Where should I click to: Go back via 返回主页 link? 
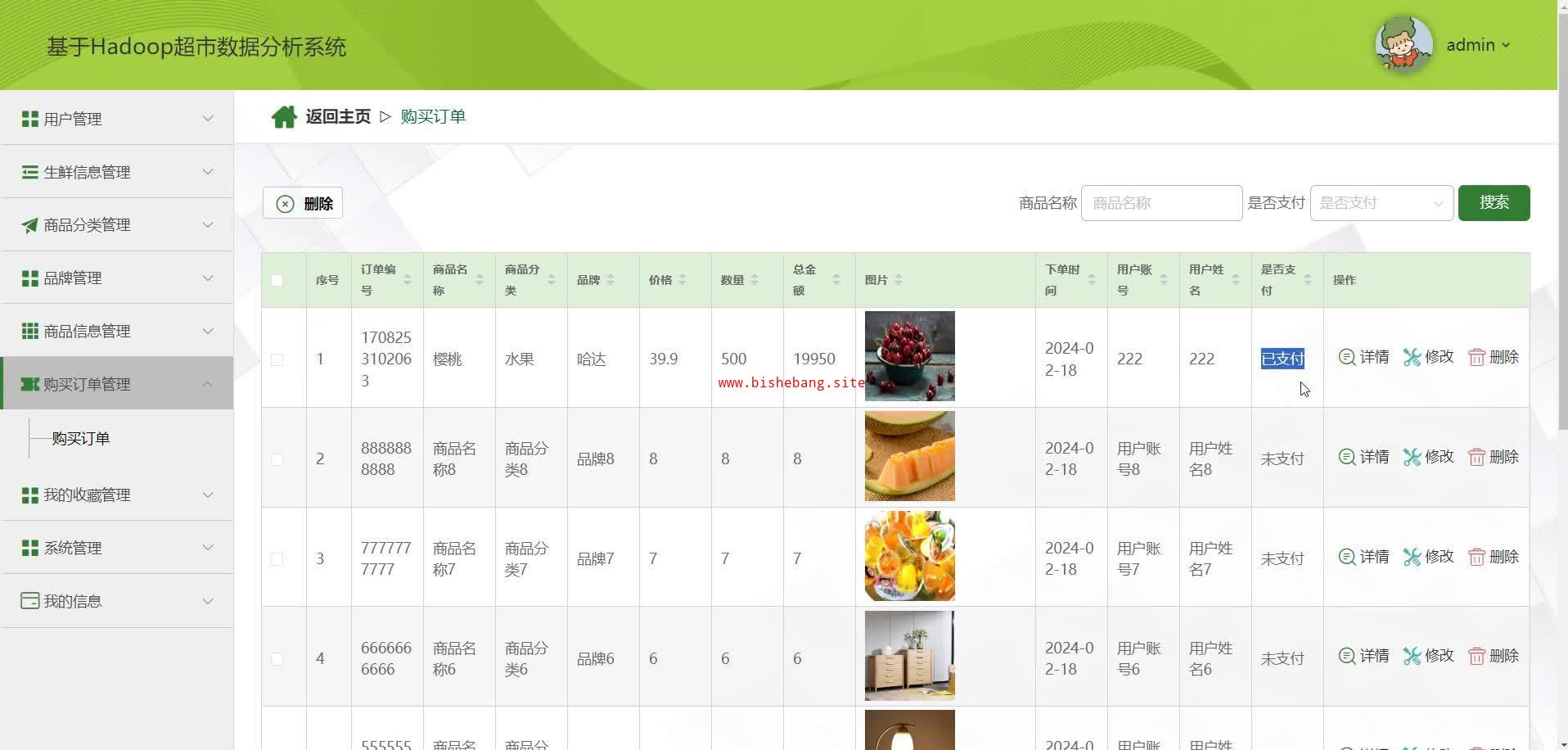[x=338, y=117]
